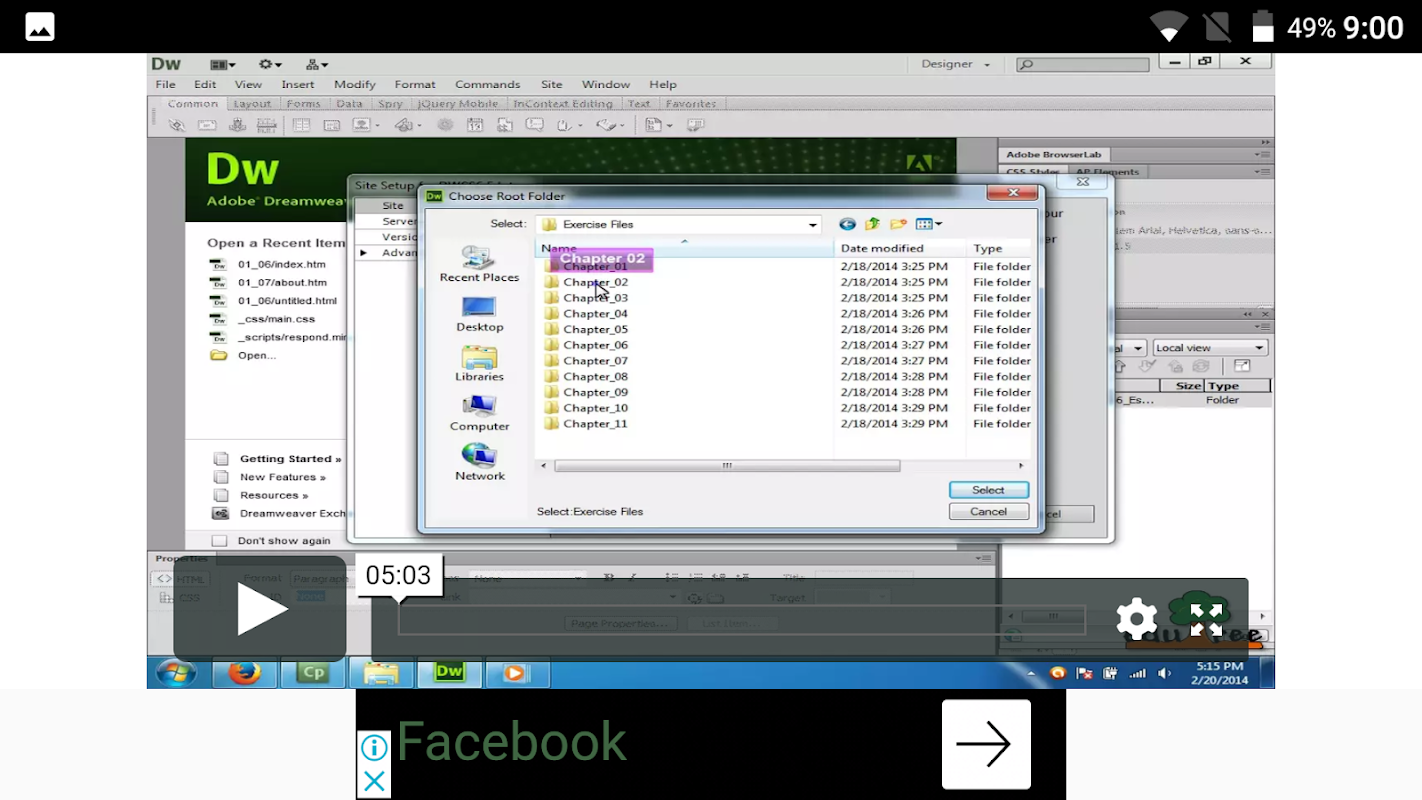Open recent file 01_06/index.htm
Screen dimensions: 1422x800
coord(282,265)
